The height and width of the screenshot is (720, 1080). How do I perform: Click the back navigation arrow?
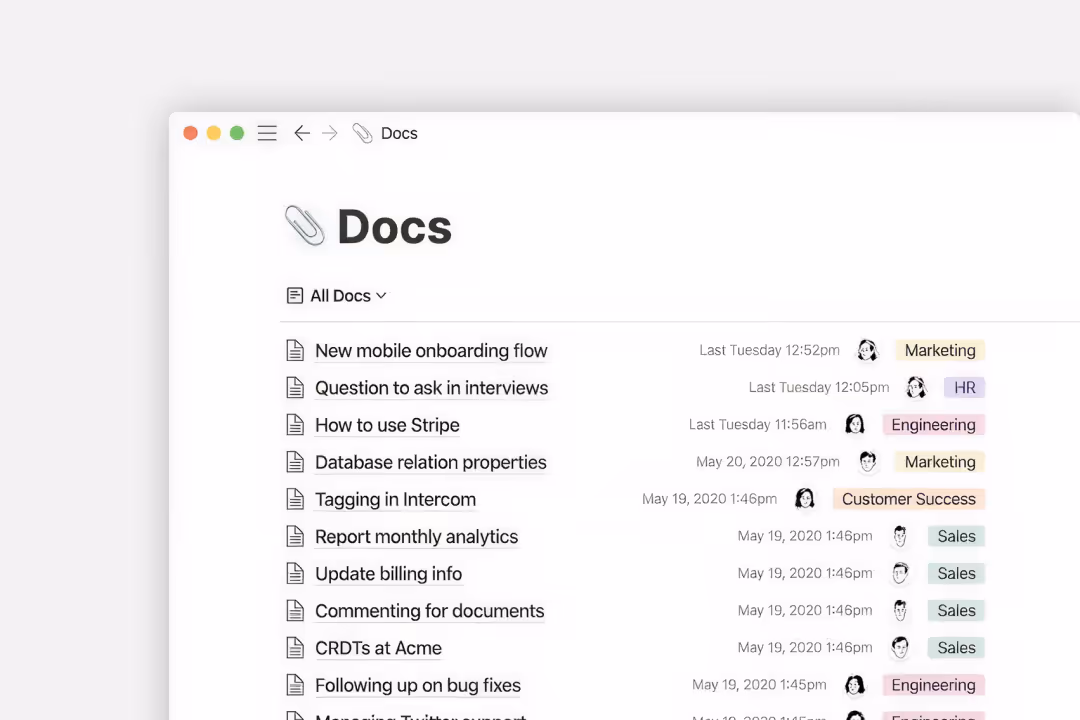coord(302,132)
